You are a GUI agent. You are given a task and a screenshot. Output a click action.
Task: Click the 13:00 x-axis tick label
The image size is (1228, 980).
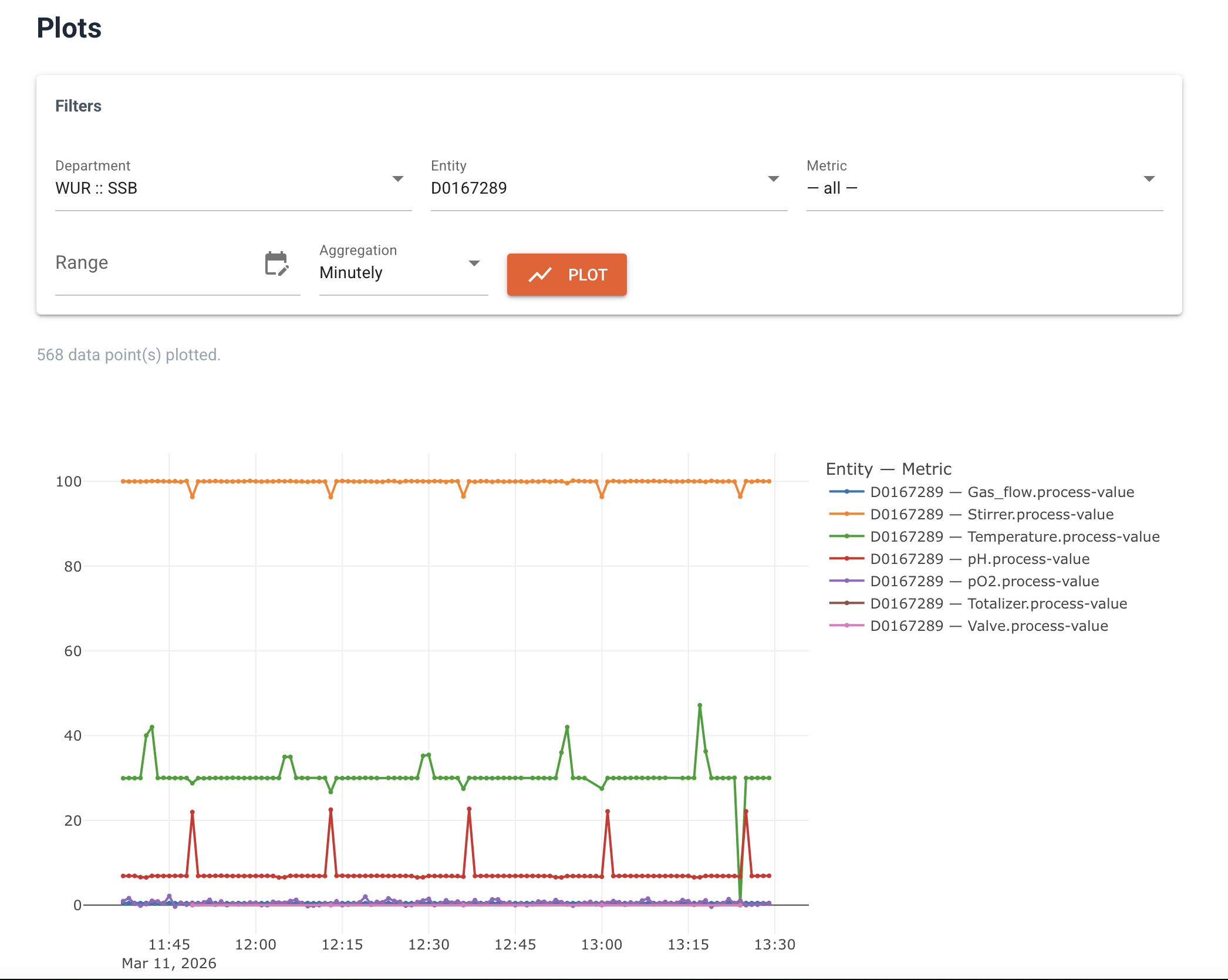[601, 944]
